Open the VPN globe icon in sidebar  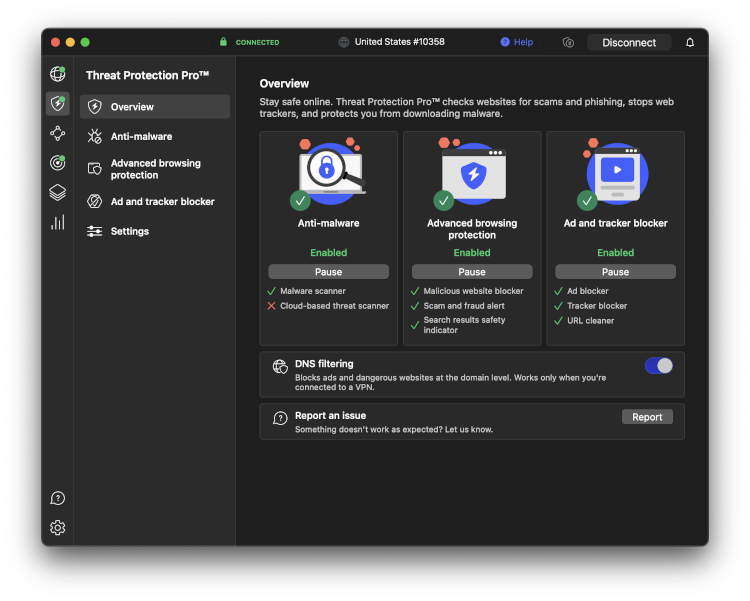click(57, 74)
